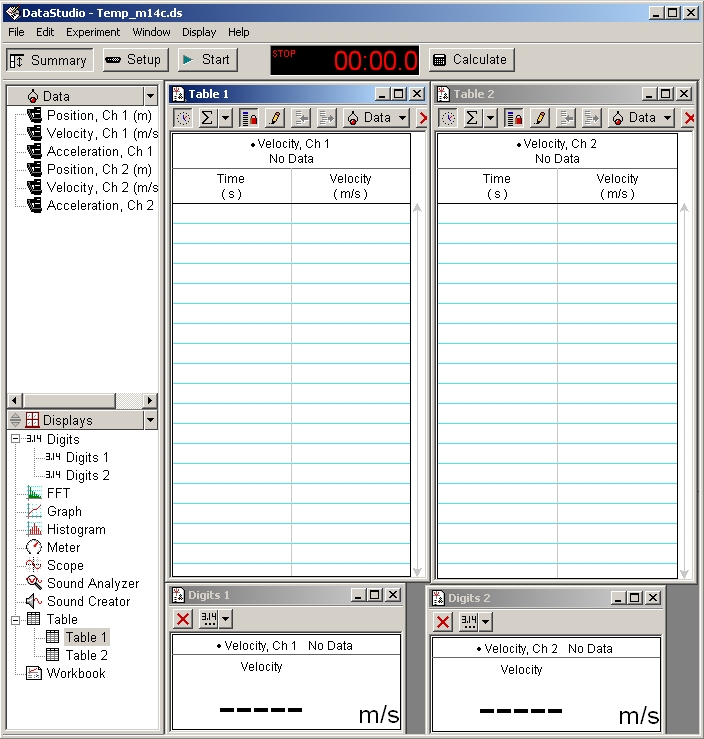This screenshot has width=704, height=739.
Task: Select the Sound Analyzer display icon
Action: pos(34,583)
